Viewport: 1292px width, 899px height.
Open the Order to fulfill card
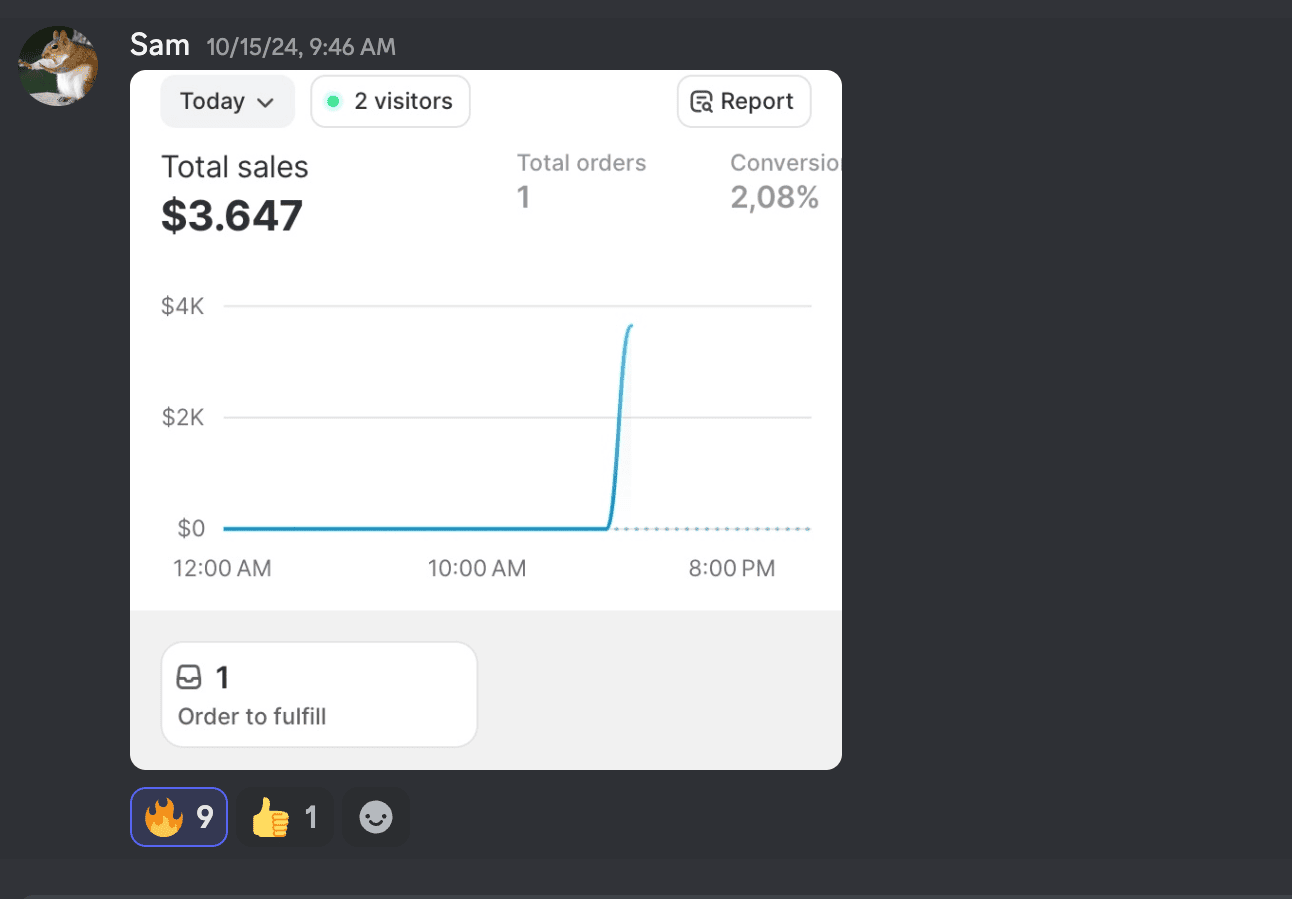coord(319,695)
